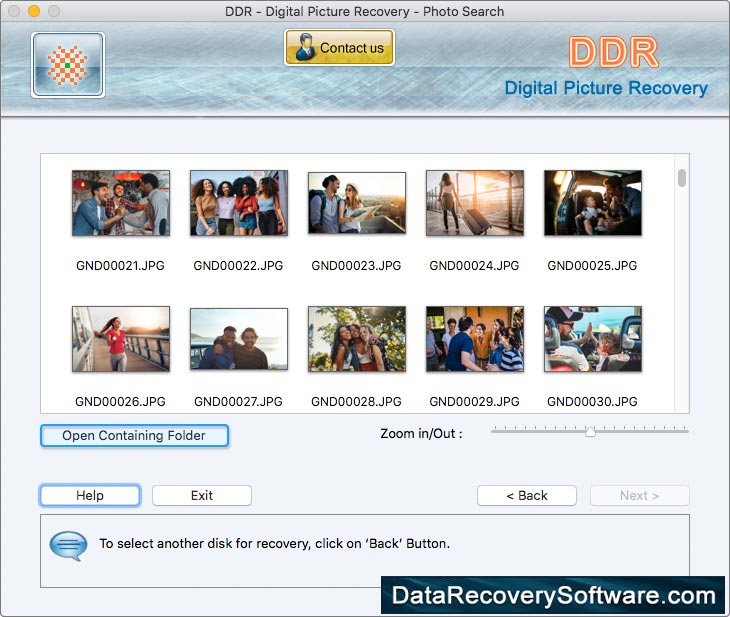
Task: Click file name label GND00027.JPG
Action: (238, 401)
